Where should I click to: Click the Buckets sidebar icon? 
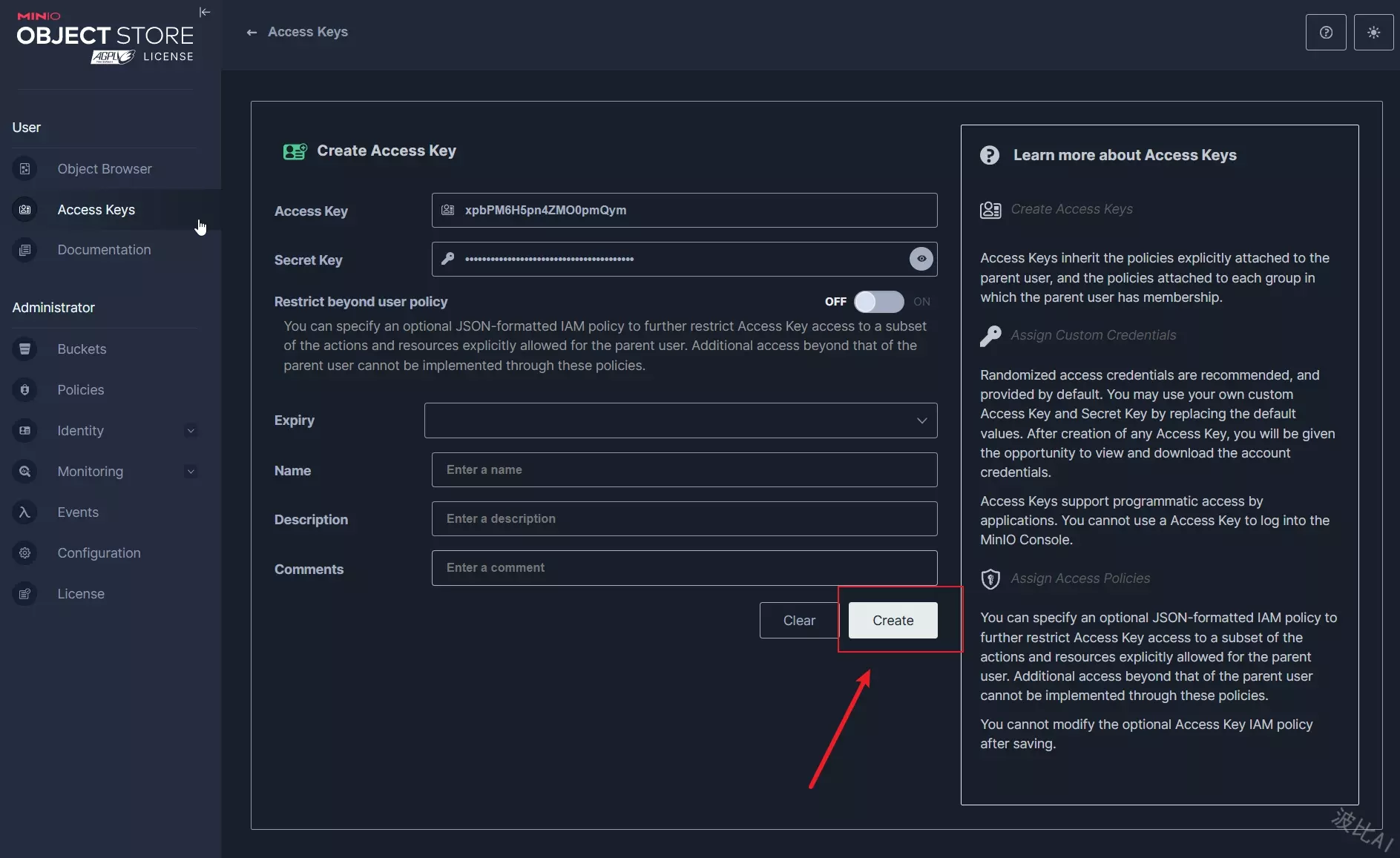25,349
